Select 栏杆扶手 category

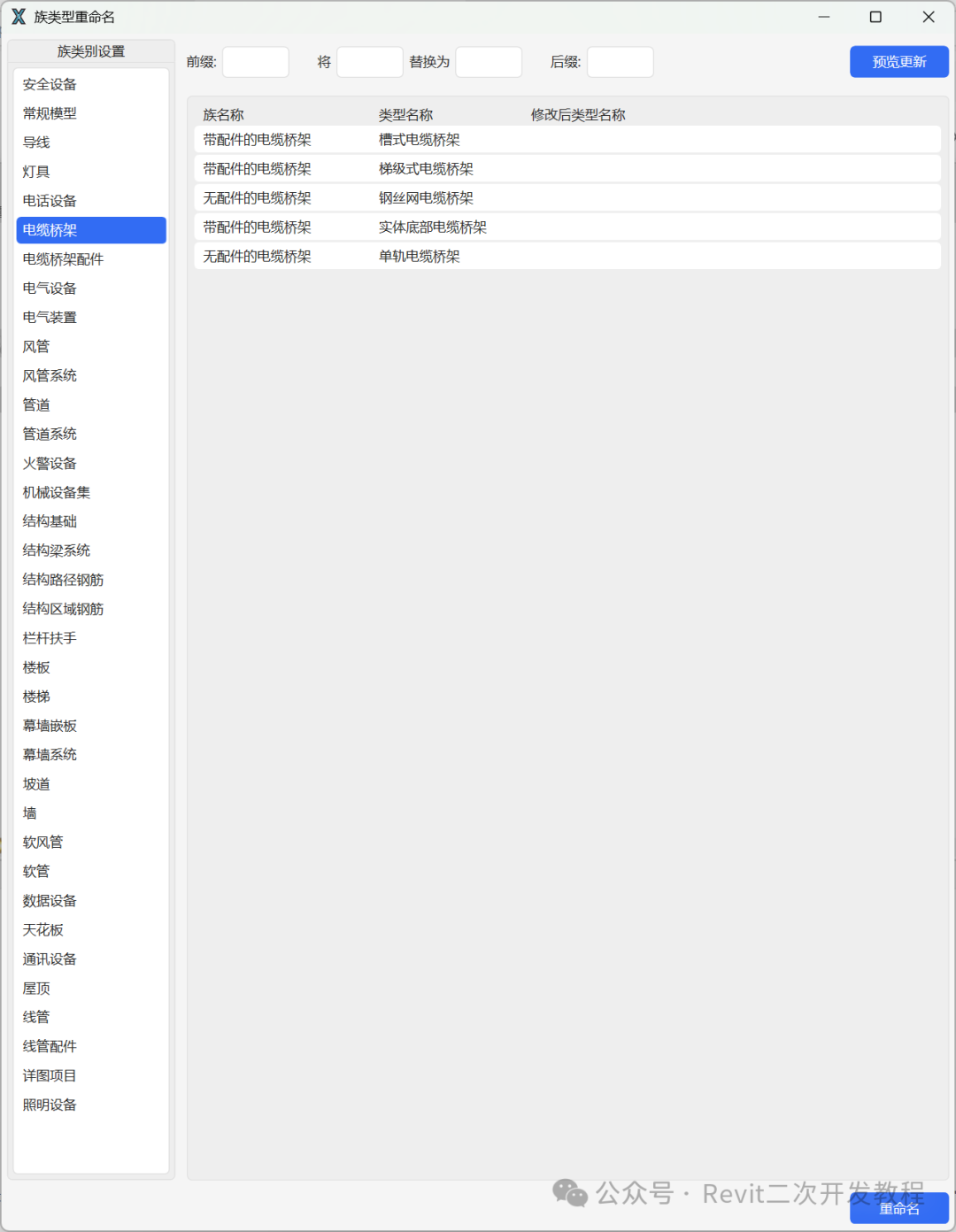coord(91,638)
